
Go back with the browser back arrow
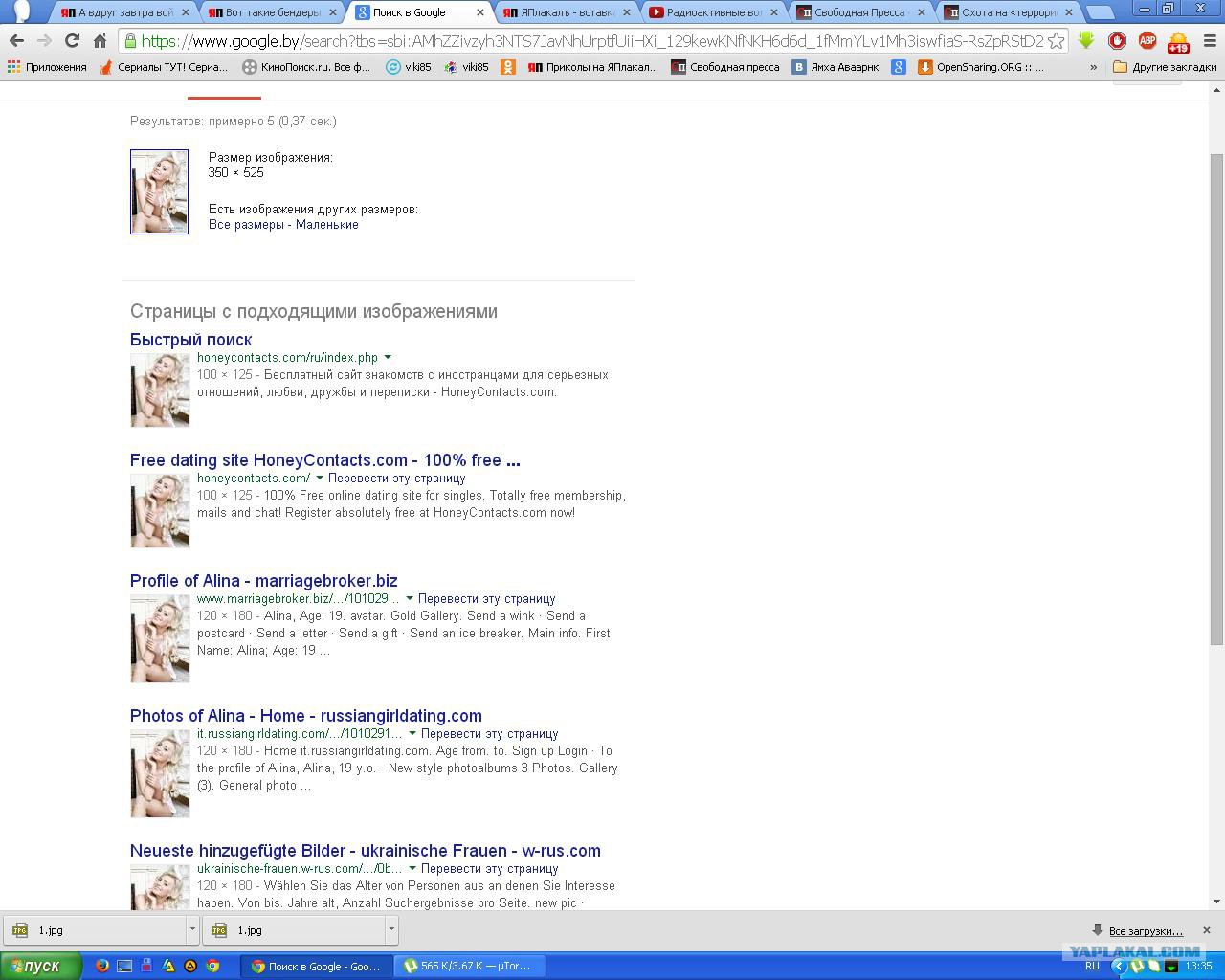tap(16, 41)
